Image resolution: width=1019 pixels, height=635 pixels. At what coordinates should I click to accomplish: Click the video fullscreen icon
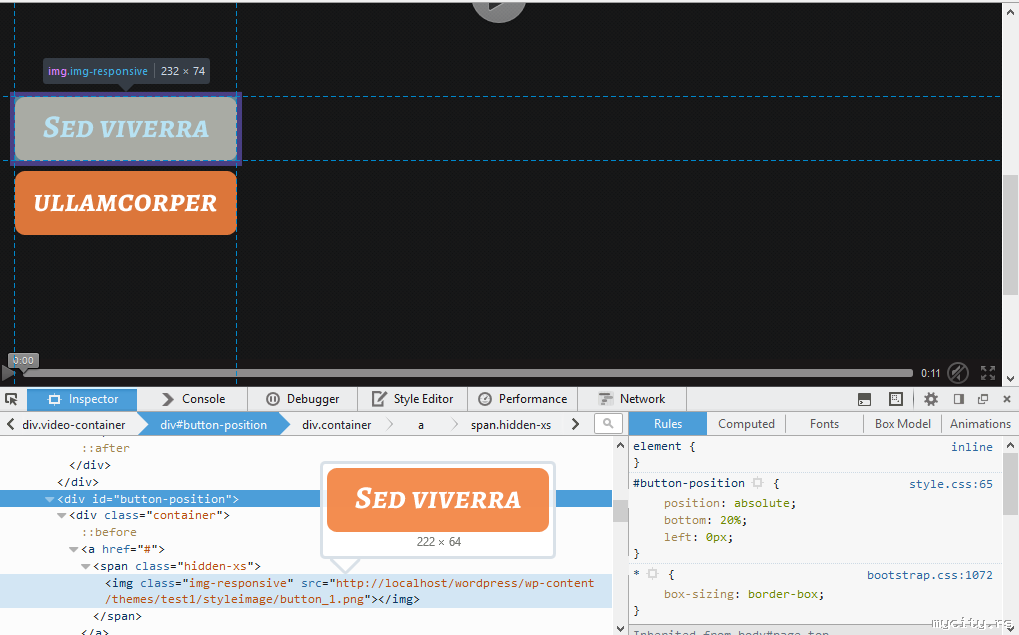[x=988, y=373]
